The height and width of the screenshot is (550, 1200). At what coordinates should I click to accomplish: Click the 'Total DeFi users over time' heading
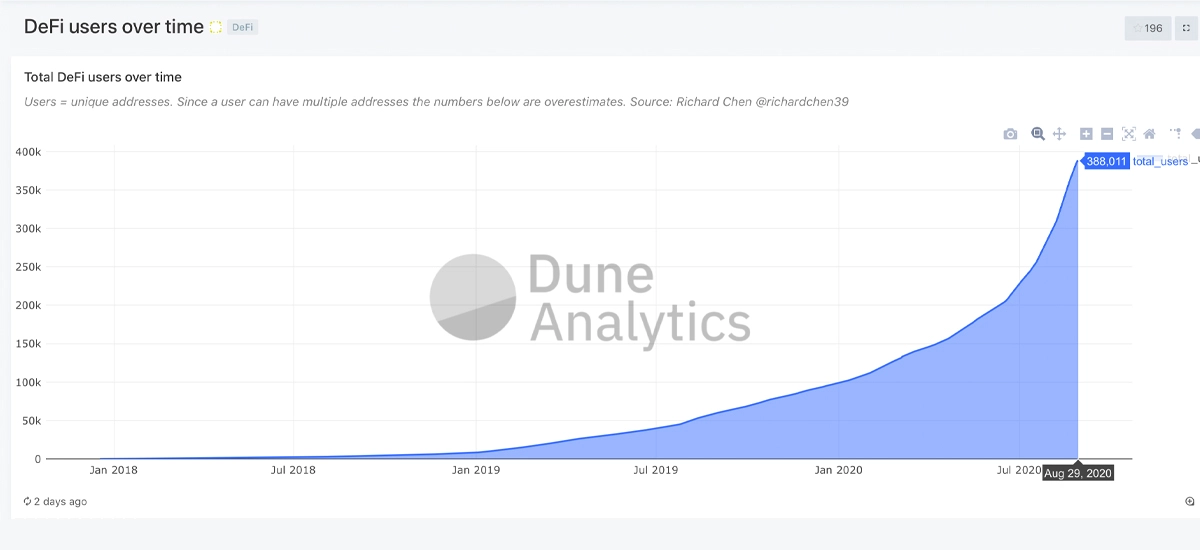(103, 77)
